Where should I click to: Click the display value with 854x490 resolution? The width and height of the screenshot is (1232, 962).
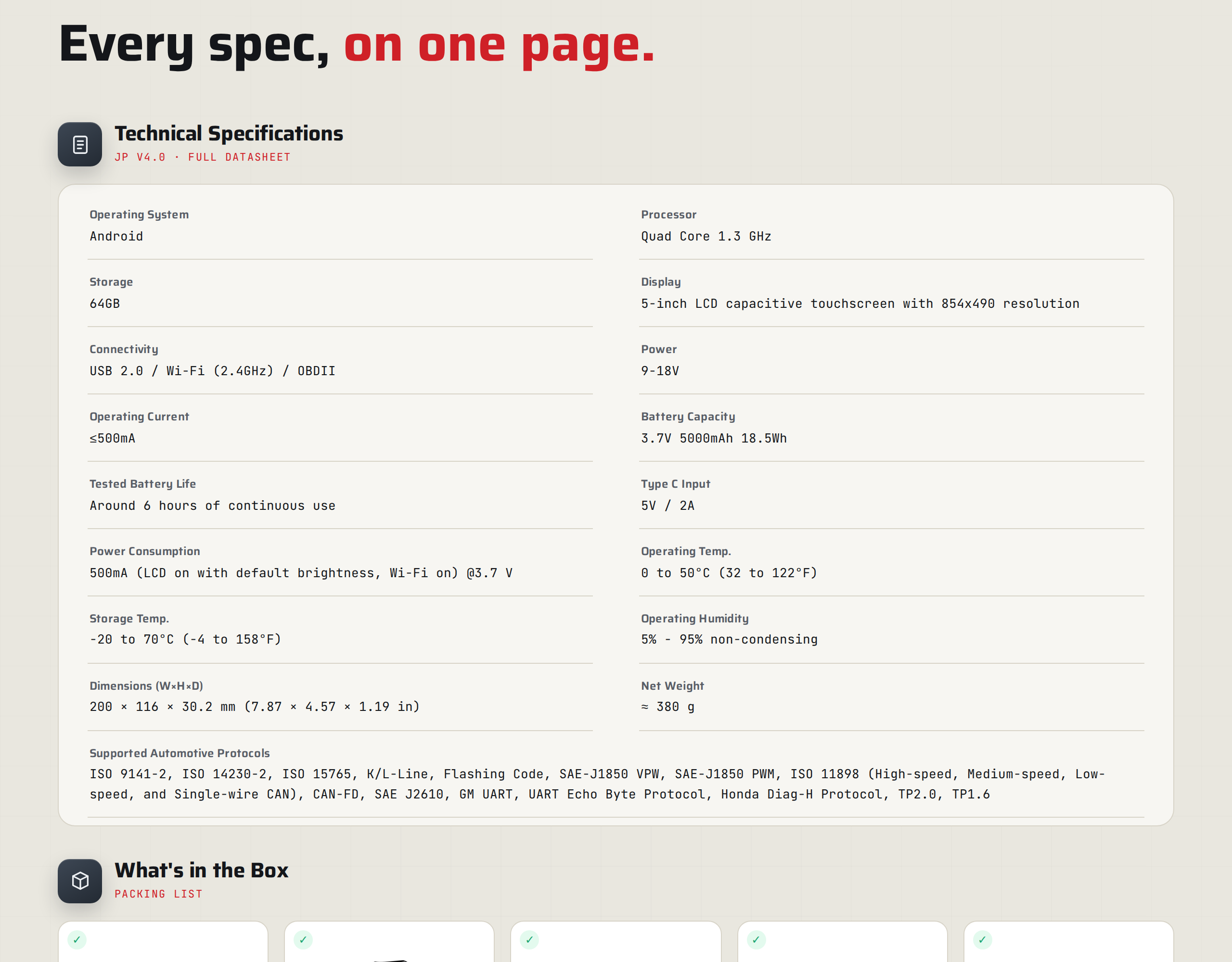pos(860,304)
